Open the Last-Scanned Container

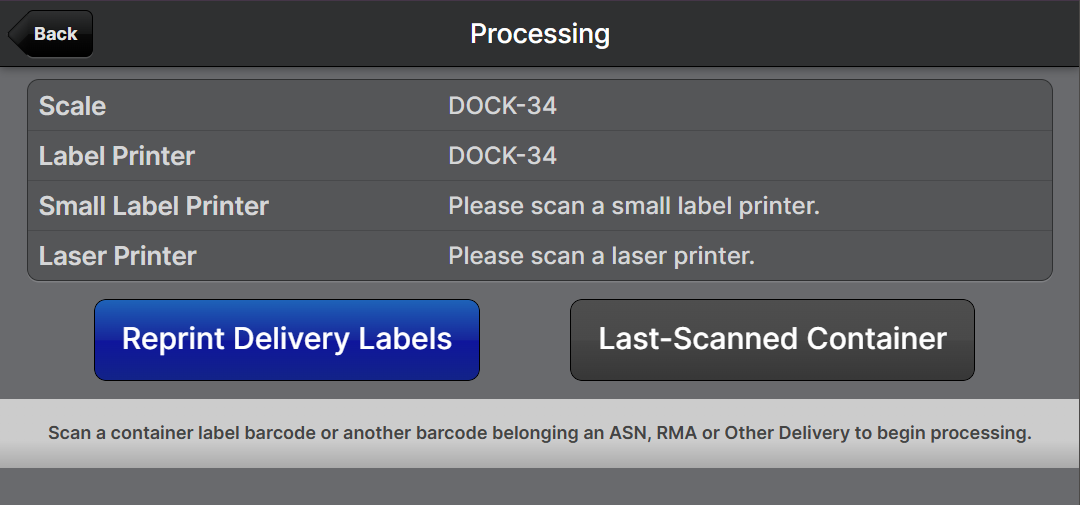pyautogui.click(x=772, y=340)
